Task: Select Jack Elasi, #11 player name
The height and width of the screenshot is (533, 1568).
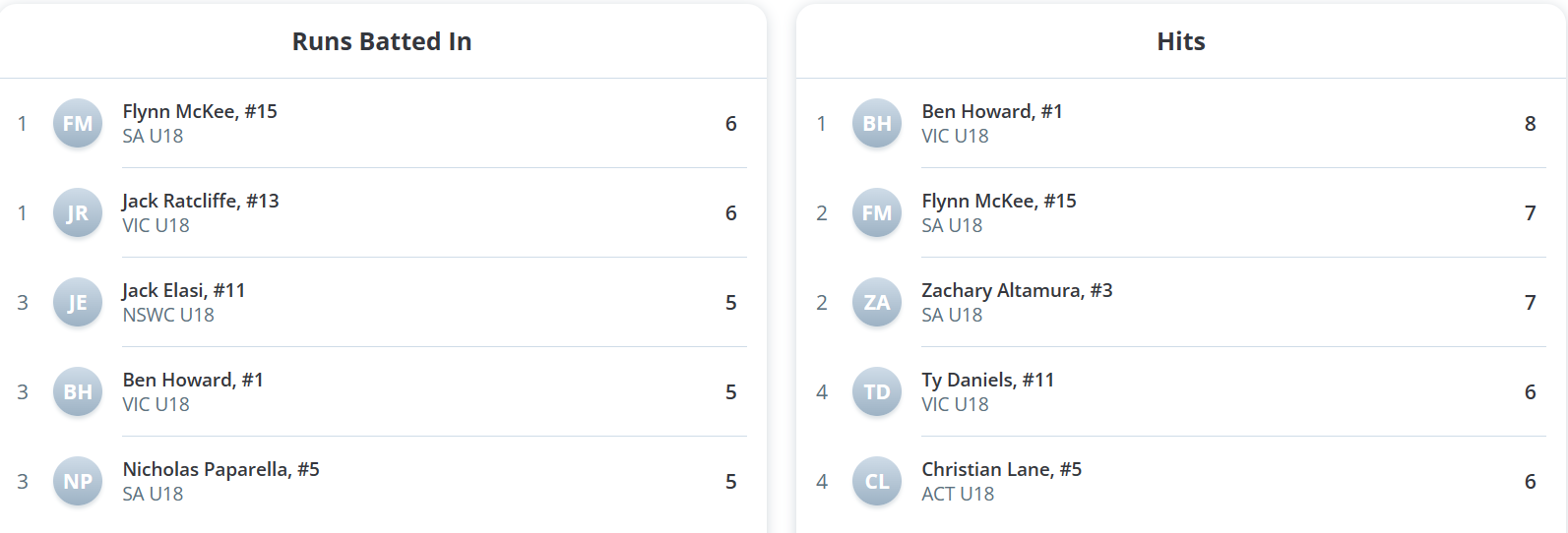Action: [184, 290]
